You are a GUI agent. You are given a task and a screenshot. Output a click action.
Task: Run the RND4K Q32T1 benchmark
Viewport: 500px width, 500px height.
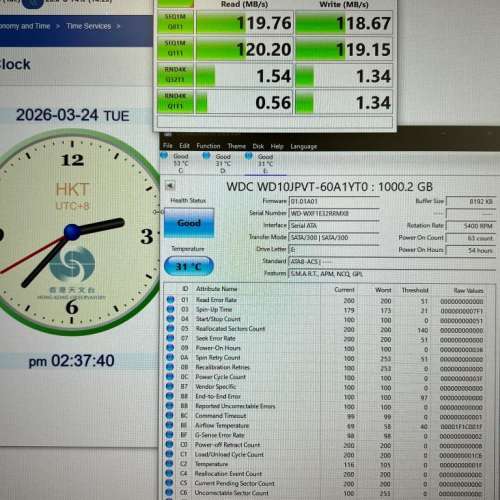pyautogui.click(x=175, y=75)
